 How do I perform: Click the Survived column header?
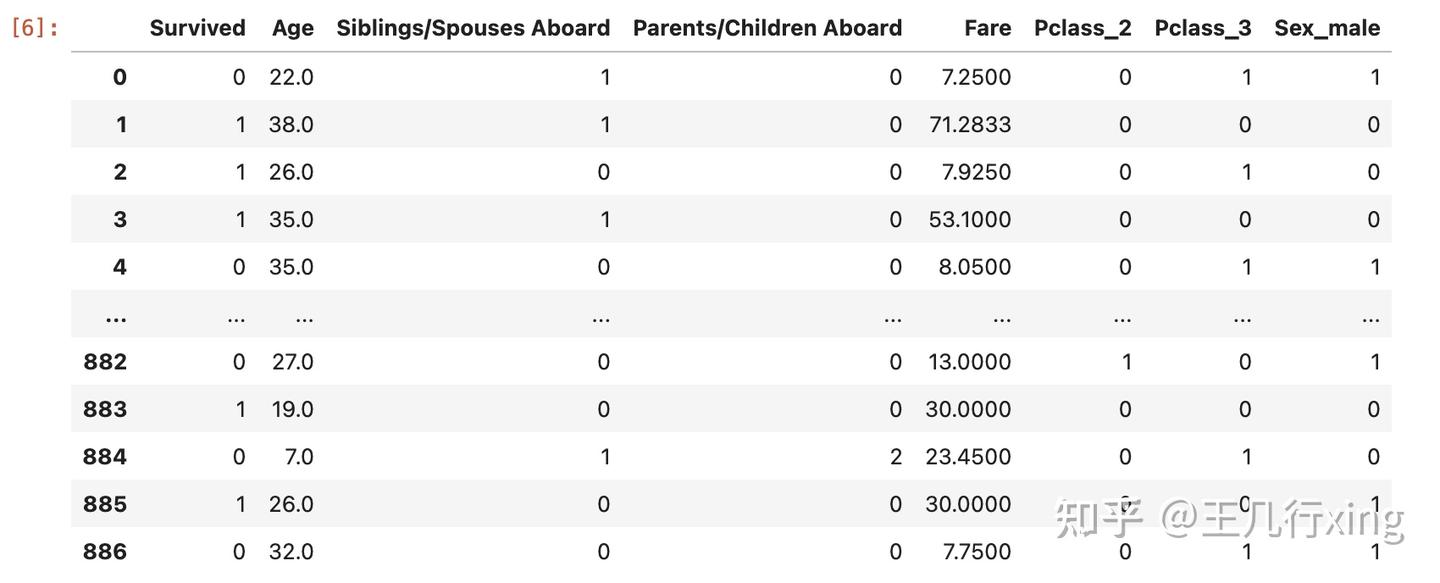click(x=197, y=28)
